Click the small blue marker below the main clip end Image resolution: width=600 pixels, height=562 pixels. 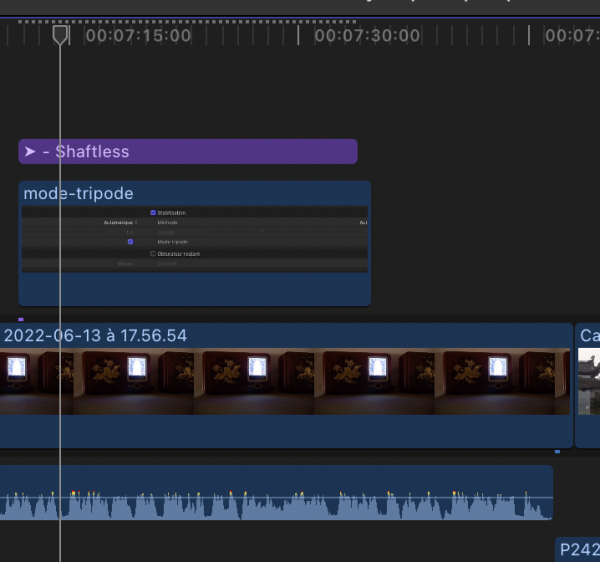click(x=557, y=452)
